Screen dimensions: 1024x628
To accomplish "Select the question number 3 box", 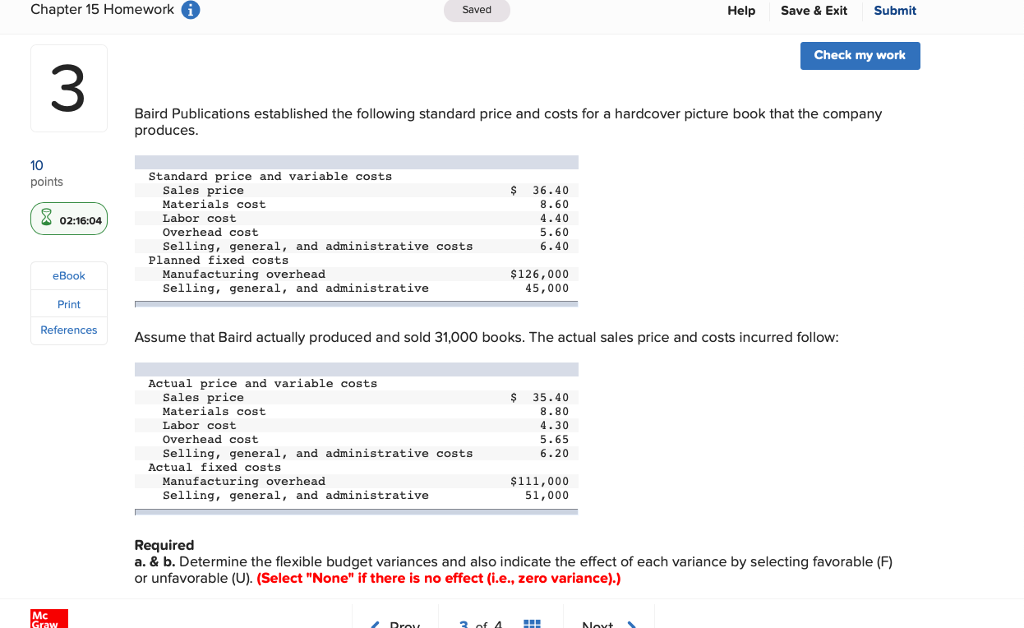I will tap(68, 88).
